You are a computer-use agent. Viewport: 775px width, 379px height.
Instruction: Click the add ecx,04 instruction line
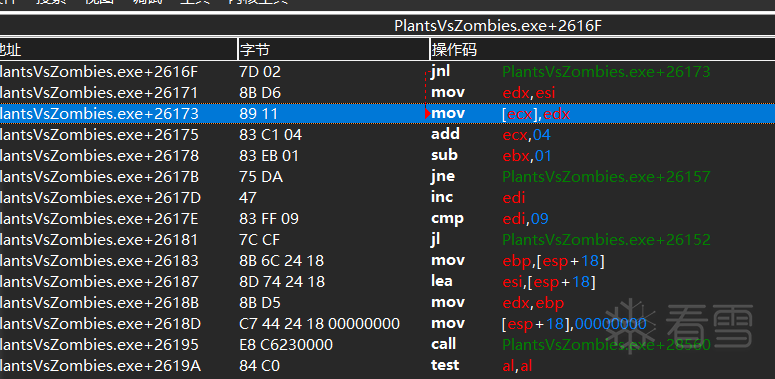click(388, 135)
